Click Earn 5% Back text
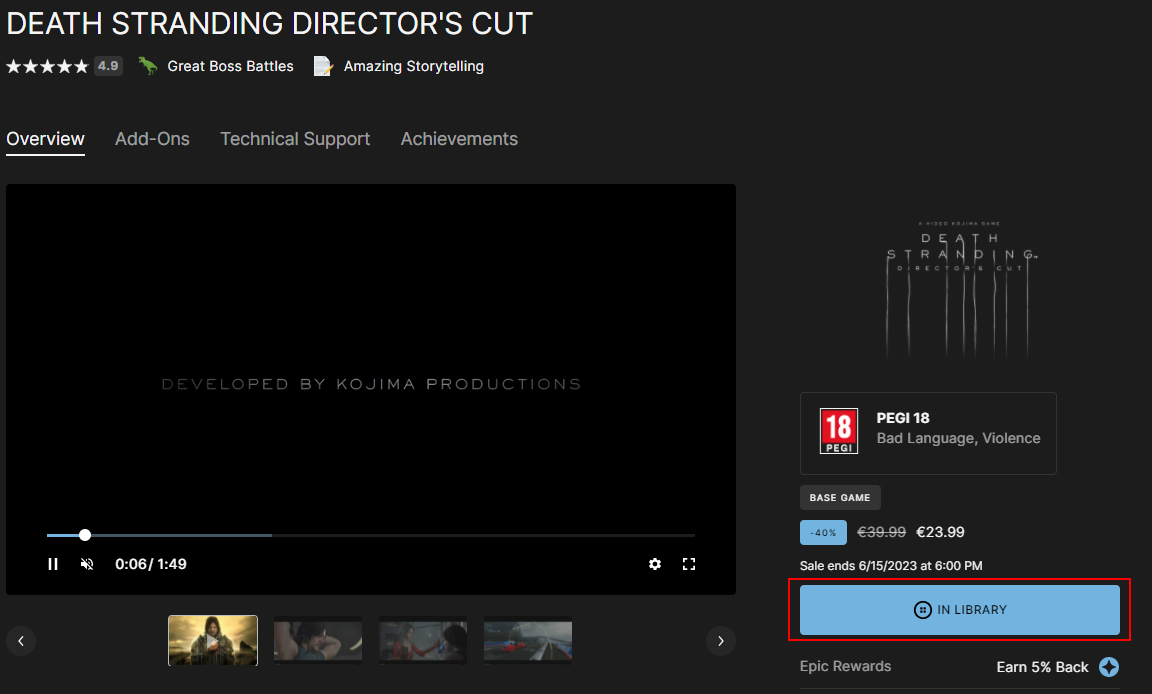The image size is (1152, 694). [1042, 667]
